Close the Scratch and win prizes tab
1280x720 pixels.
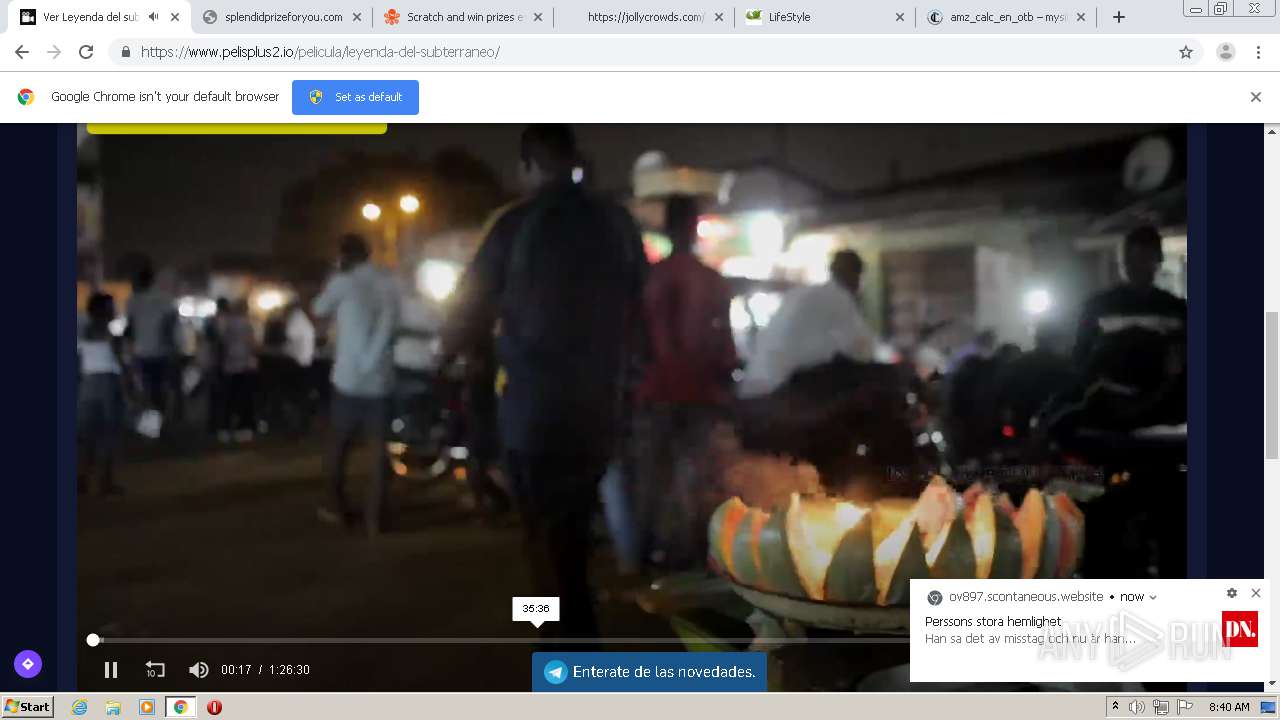537,17
